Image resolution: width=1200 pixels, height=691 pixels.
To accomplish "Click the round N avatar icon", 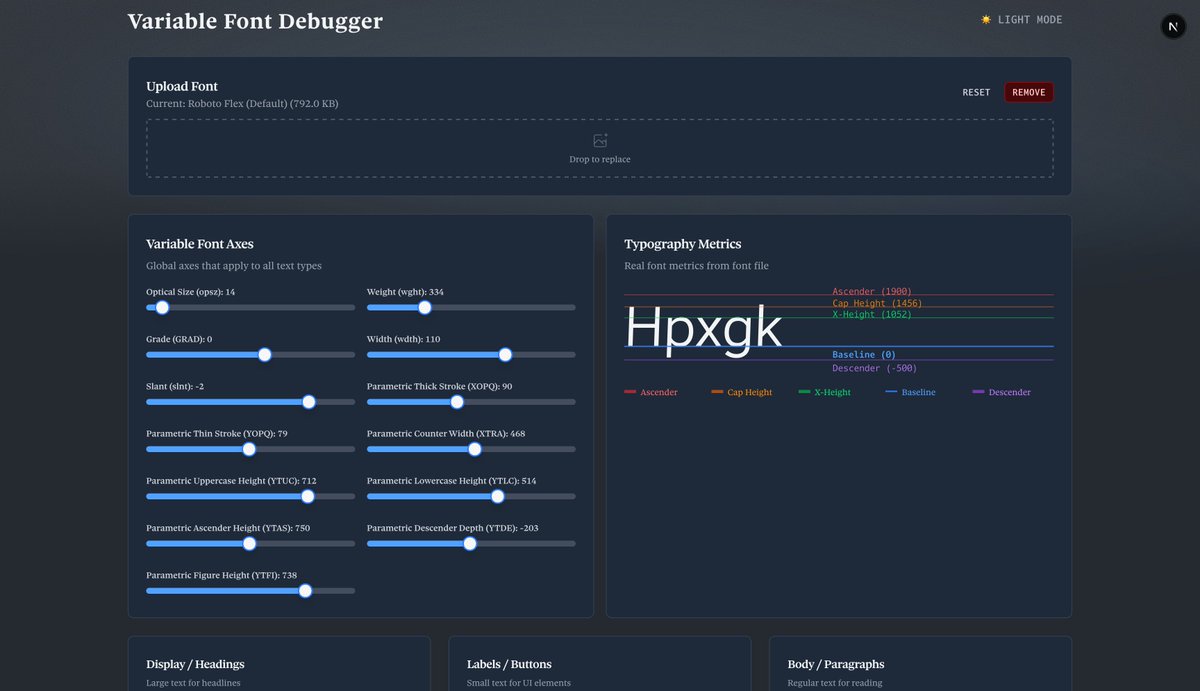I will tap(1173, 27).
